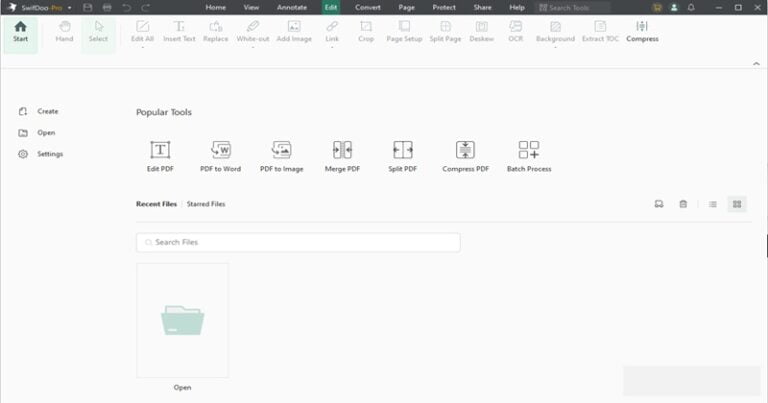Open the Edit PDF popular tool
Image resolution: width=768 pixels, height=403 pixels.
click(x=160, y=156)
